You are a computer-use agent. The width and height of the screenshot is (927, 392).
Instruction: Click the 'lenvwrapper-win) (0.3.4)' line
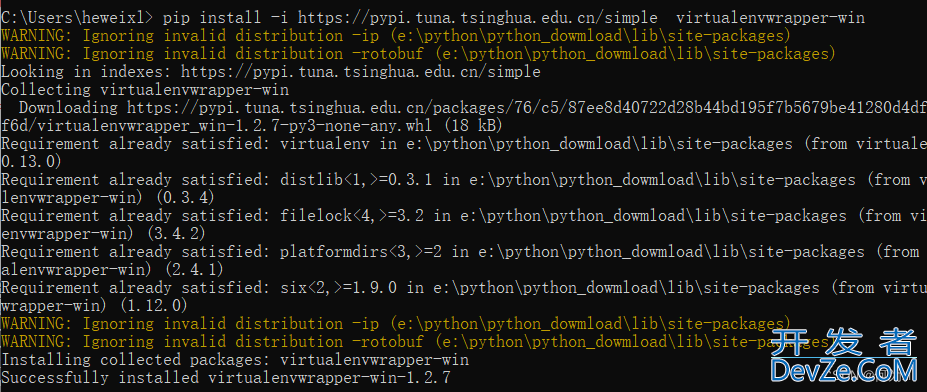(x=108, y=198)
